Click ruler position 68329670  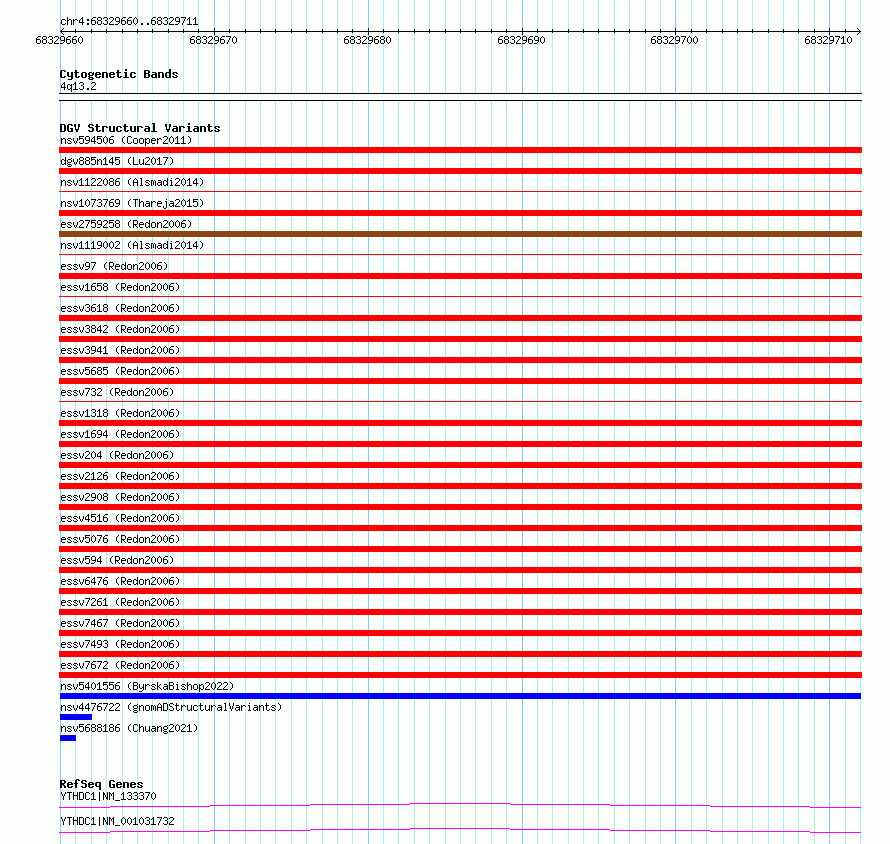coord(213,40)
